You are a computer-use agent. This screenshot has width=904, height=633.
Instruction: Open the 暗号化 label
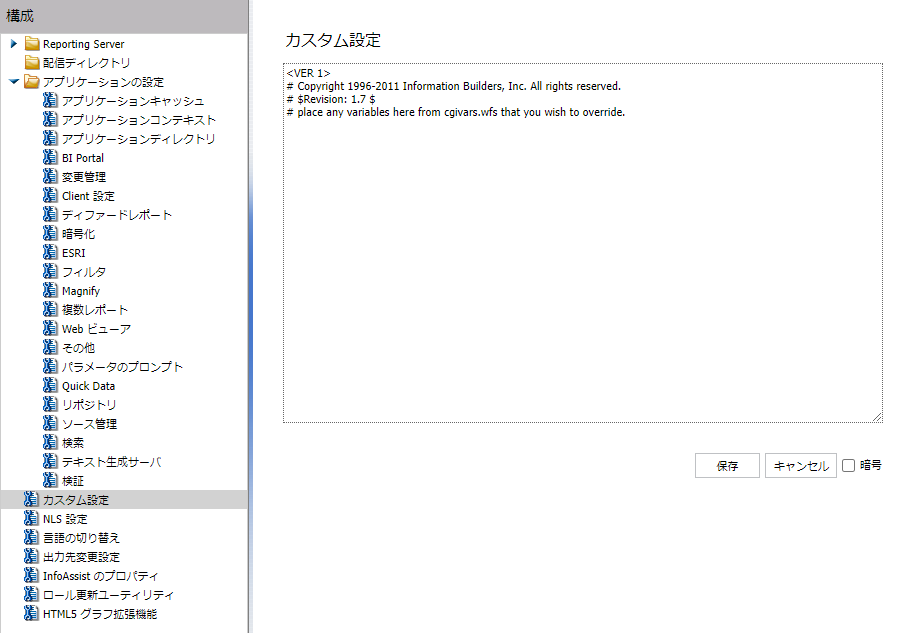(x=78, y=234)
